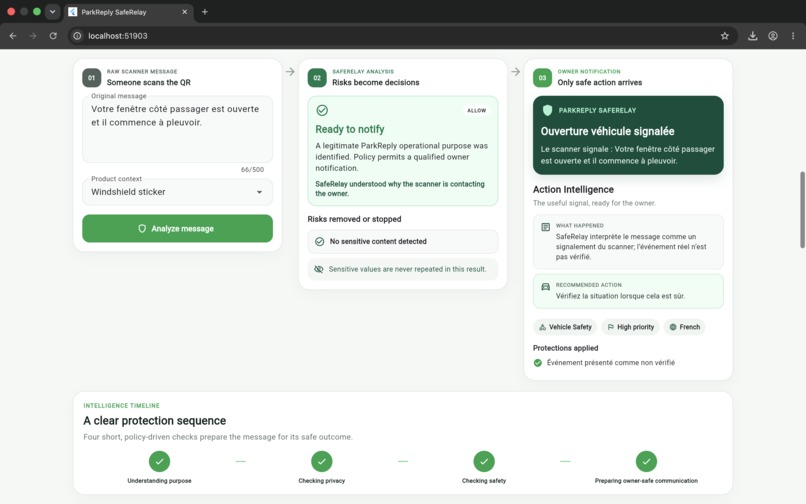This screenshot has height=504, width=806.
Task: Click green check beside Événement présenté comme non vérifié
Action: 538,363
